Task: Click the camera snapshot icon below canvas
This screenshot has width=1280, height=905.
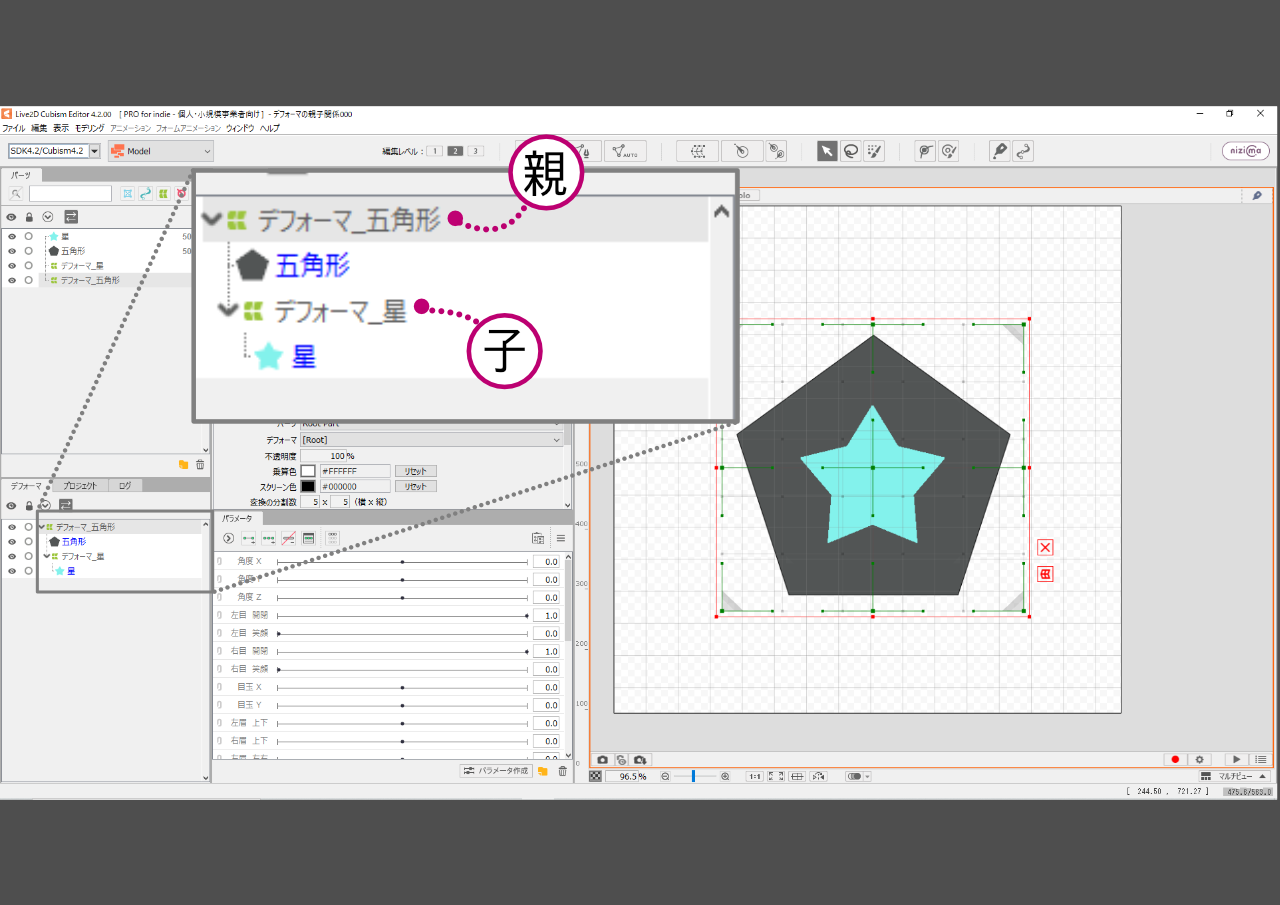Action: 602,760
